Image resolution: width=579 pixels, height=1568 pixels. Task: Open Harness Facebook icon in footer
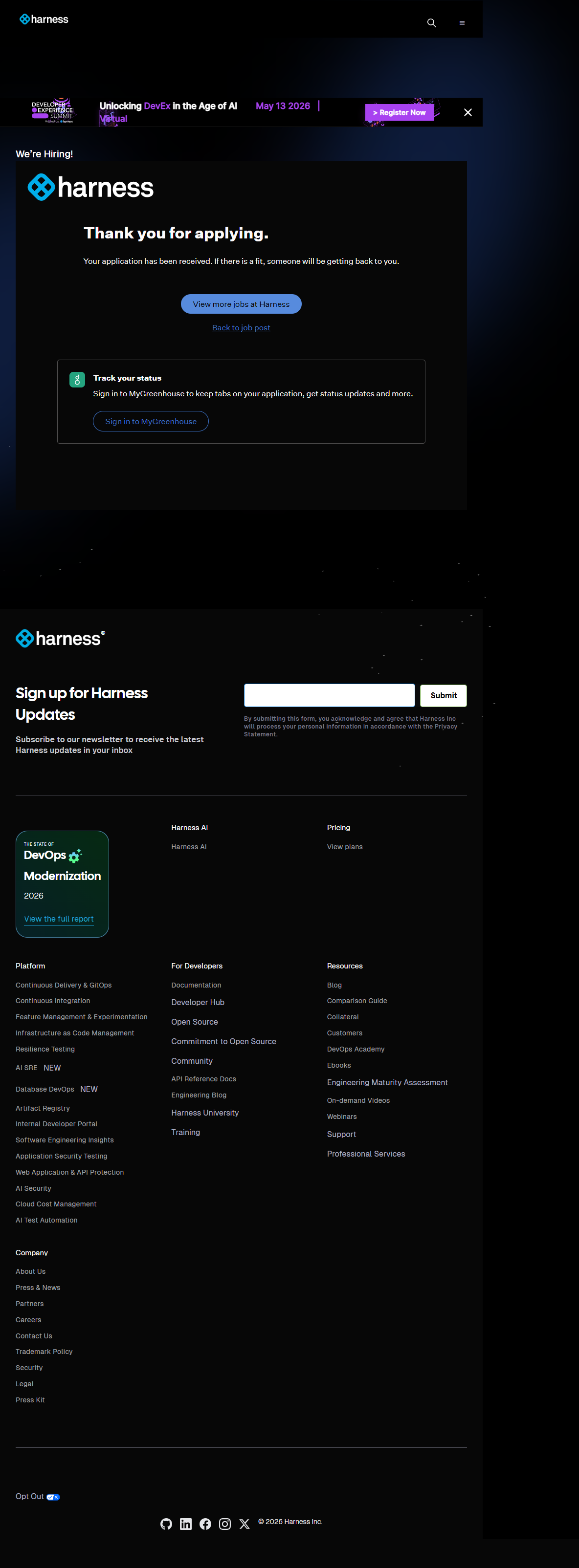click(x=205, y=1524)
